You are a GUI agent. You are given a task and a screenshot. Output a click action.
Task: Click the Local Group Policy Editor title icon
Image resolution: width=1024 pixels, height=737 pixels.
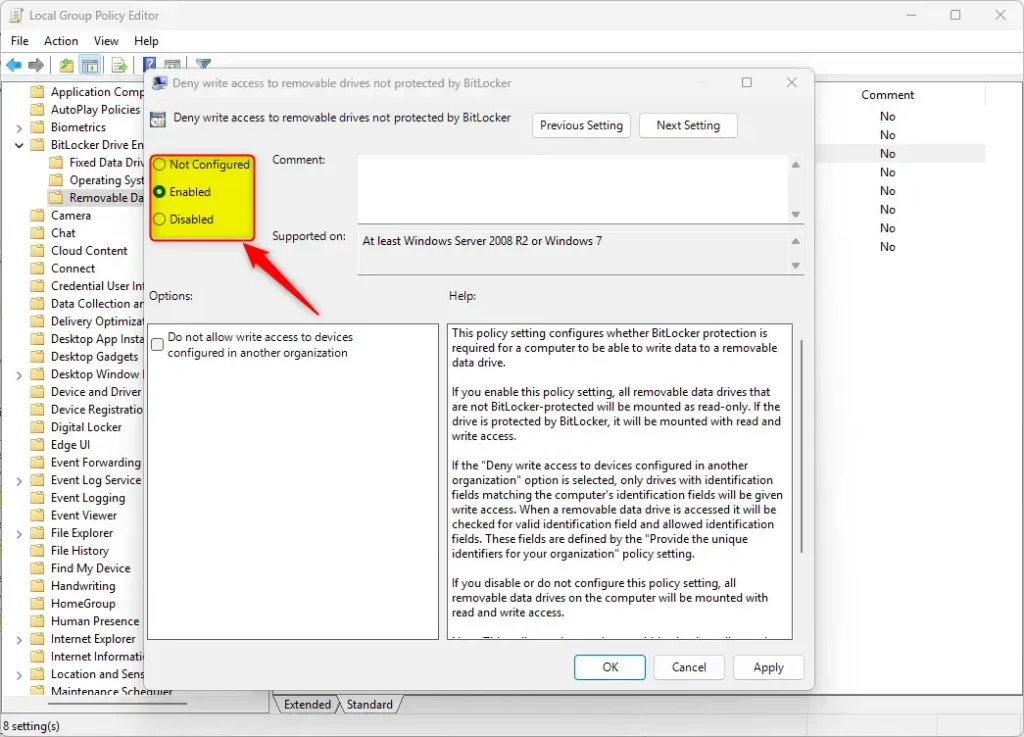[16, 15]
